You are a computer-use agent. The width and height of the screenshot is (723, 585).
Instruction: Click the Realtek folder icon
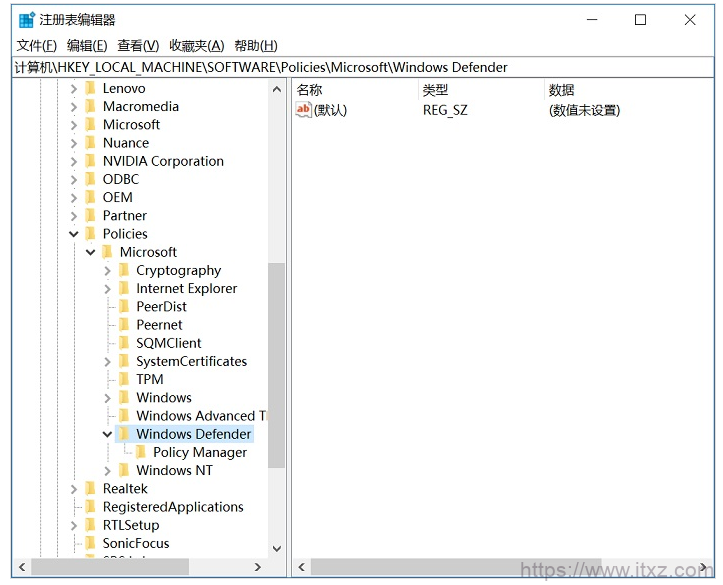point(91,488)
